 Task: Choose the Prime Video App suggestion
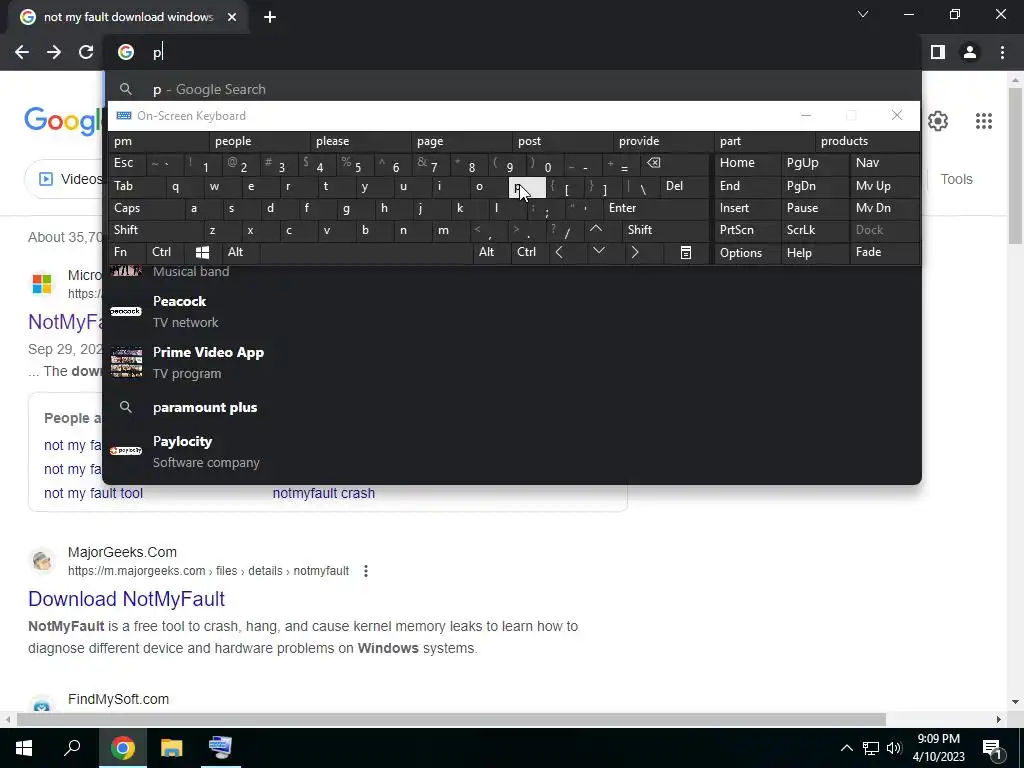pos(512,362)
